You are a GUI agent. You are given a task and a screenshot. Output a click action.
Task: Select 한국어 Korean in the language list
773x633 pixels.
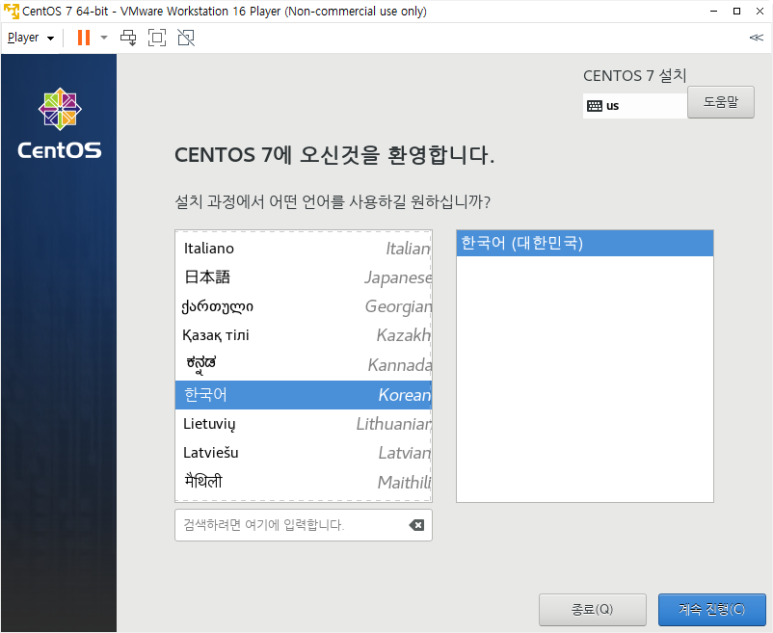(303, 394)
